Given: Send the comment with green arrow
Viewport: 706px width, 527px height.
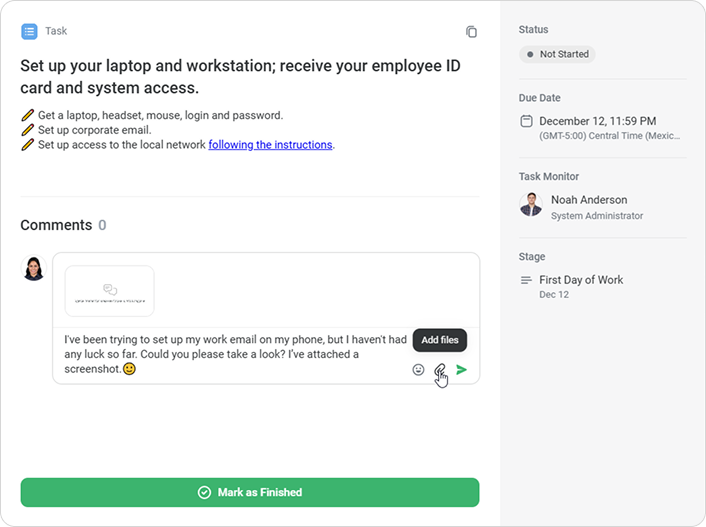Looking at the screenshot, I should tap(461, 370).
